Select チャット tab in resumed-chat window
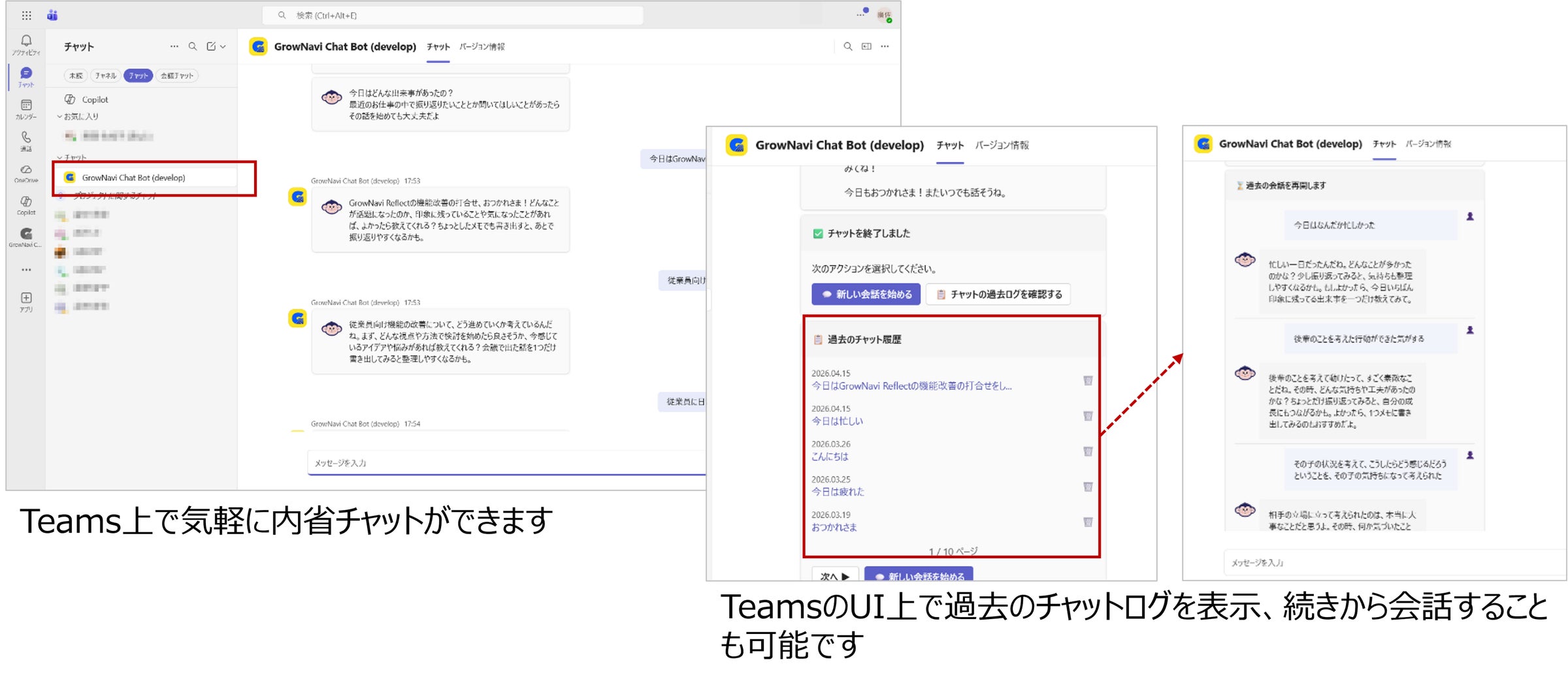 click(x=1384, y=144)
